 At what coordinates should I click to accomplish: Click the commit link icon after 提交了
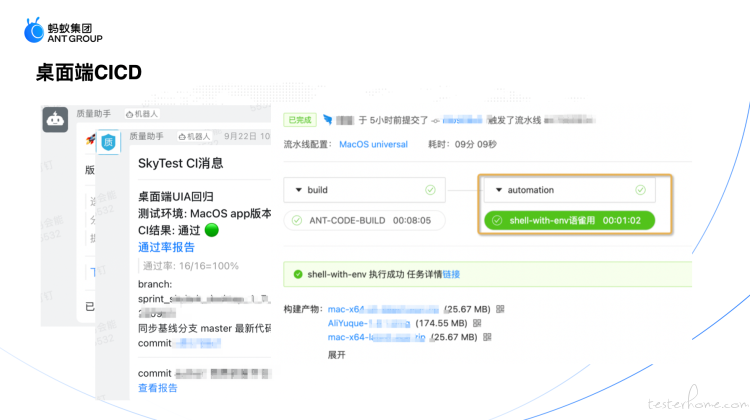coord(435,121)
